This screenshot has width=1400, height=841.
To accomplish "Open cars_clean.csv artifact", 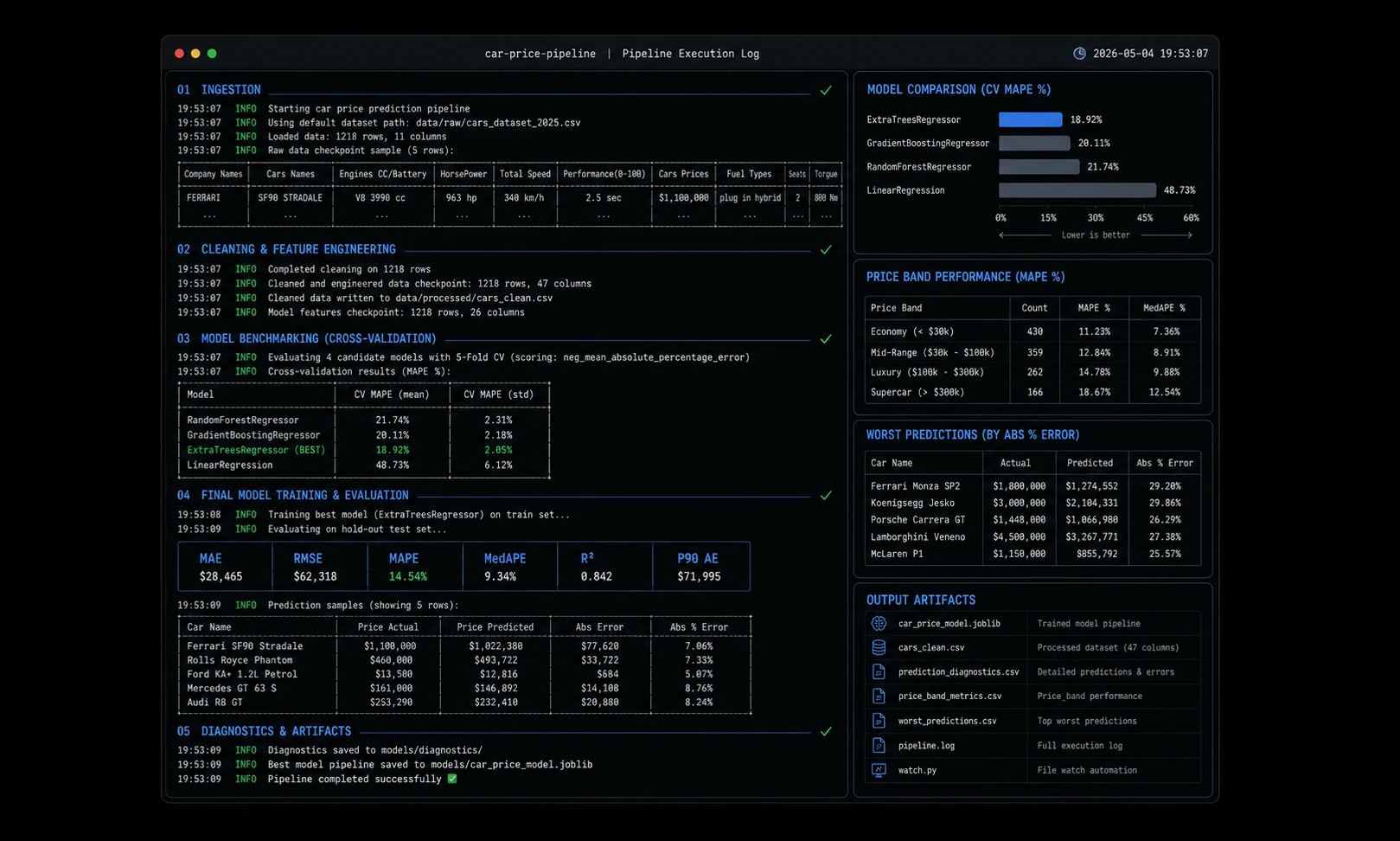I will tap(930, 647).
